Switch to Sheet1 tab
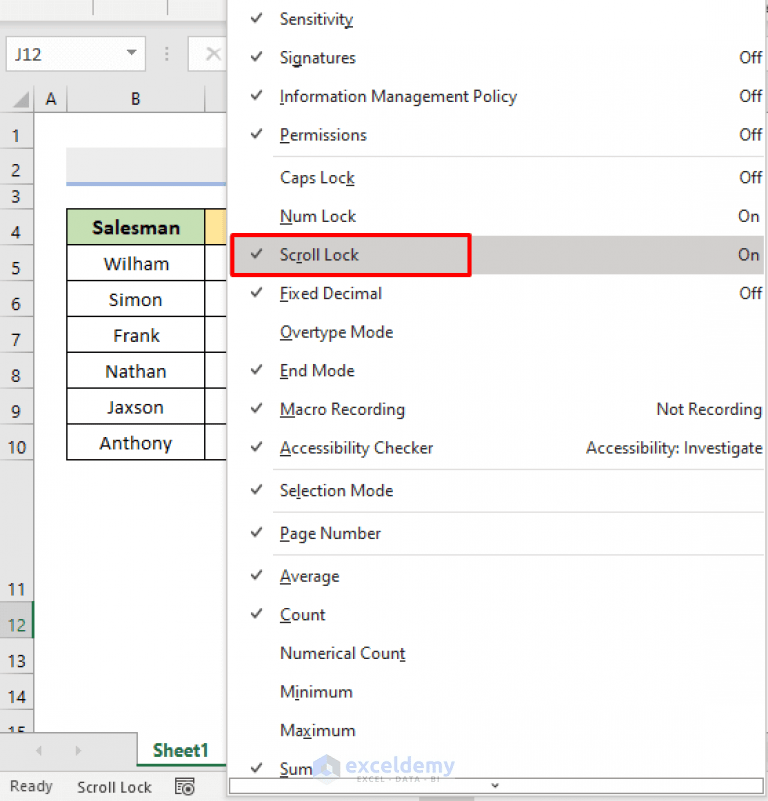Image resolution: width=768 pixels, height=801 pixels. [181, 750]
